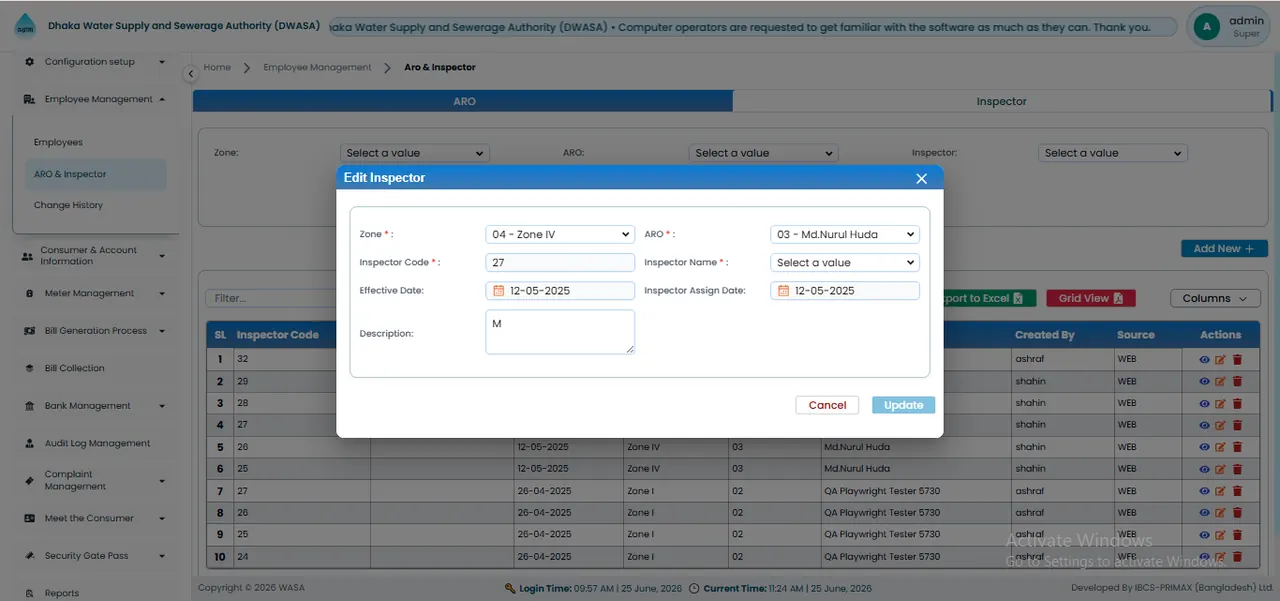1280x601 pixels.
Task: Go to Home in the breadcrumb
Action: (x=217, y=67)
